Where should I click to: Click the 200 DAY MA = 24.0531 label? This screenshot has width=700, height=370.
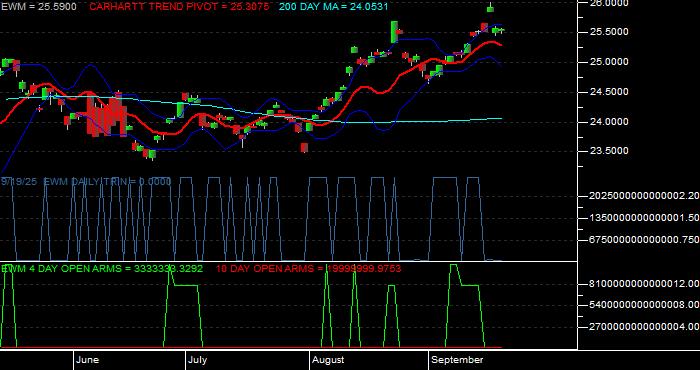(x=333, y=7)
